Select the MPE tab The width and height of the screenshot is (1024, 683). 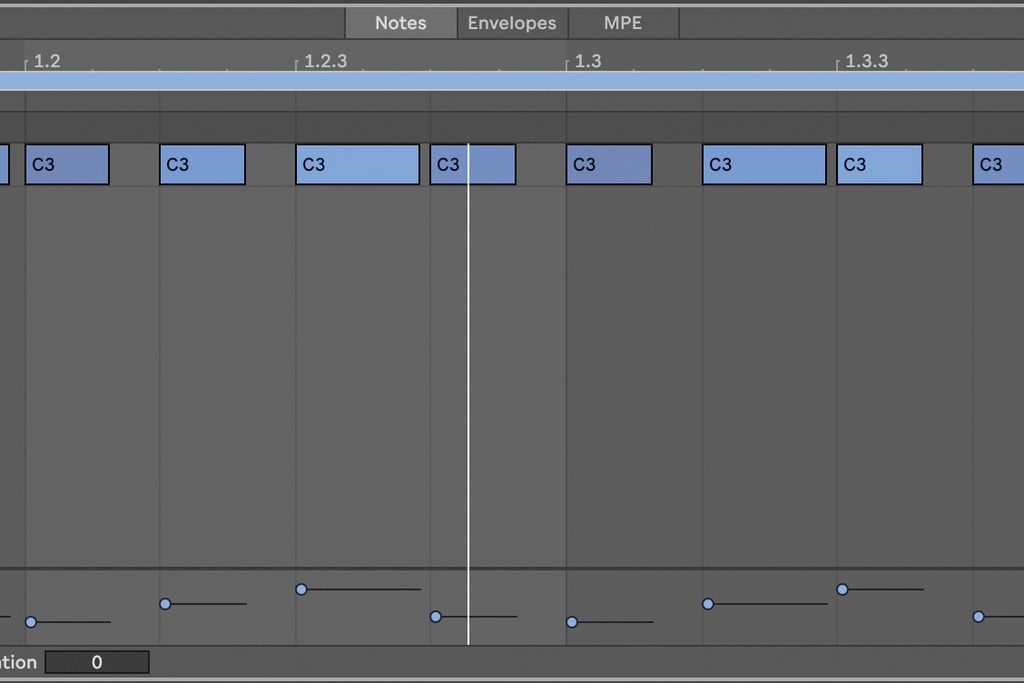click(x=624, y=22)
